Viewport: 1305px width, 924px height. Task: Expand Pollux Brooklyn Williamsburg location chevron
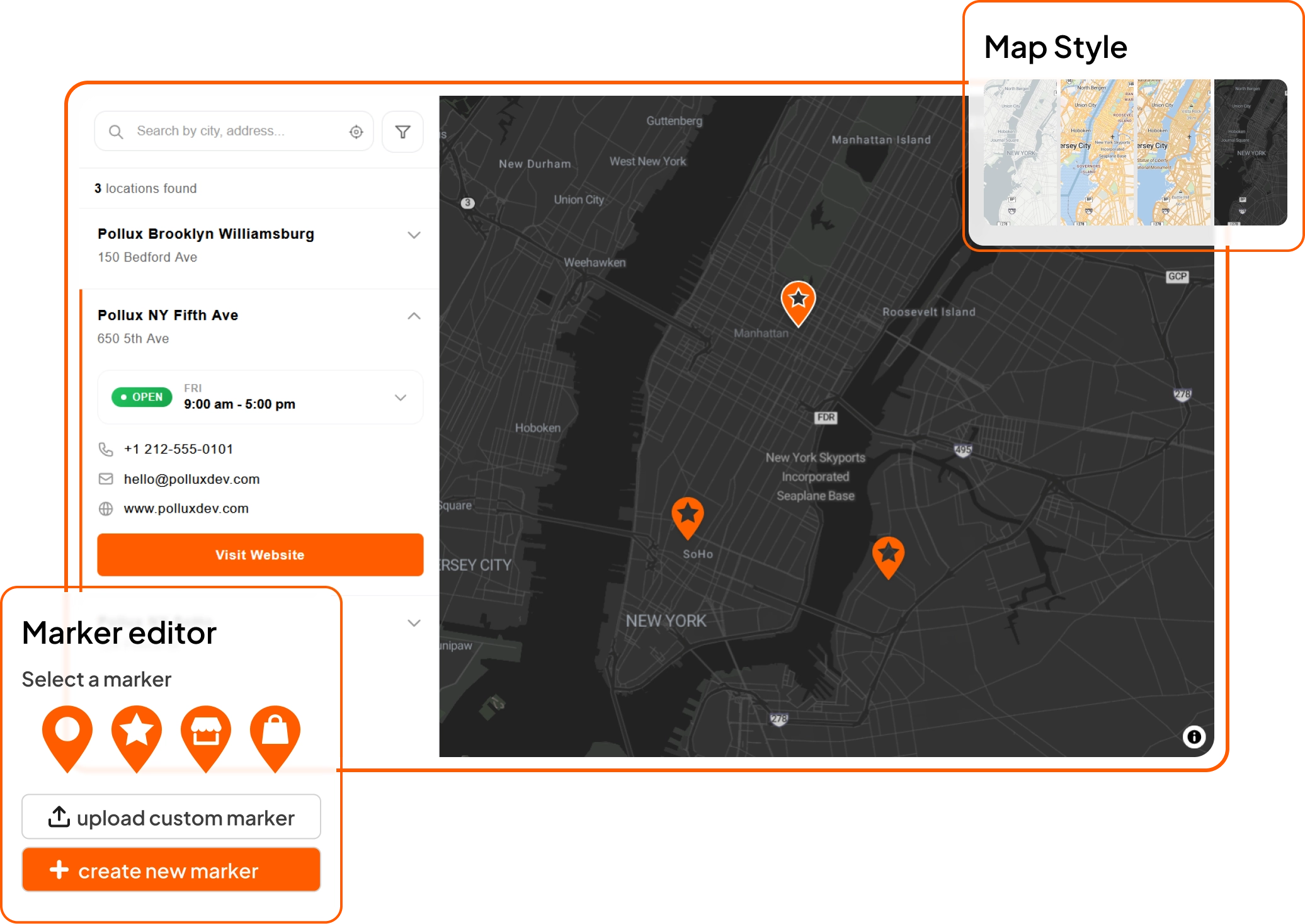coord(414,235)
